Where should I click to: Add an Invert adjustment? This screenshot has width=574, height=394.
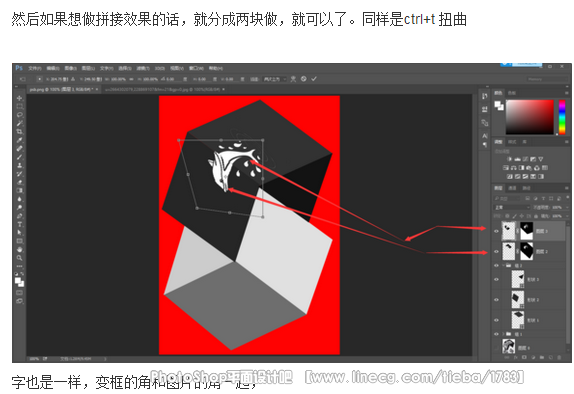(509, 176)
